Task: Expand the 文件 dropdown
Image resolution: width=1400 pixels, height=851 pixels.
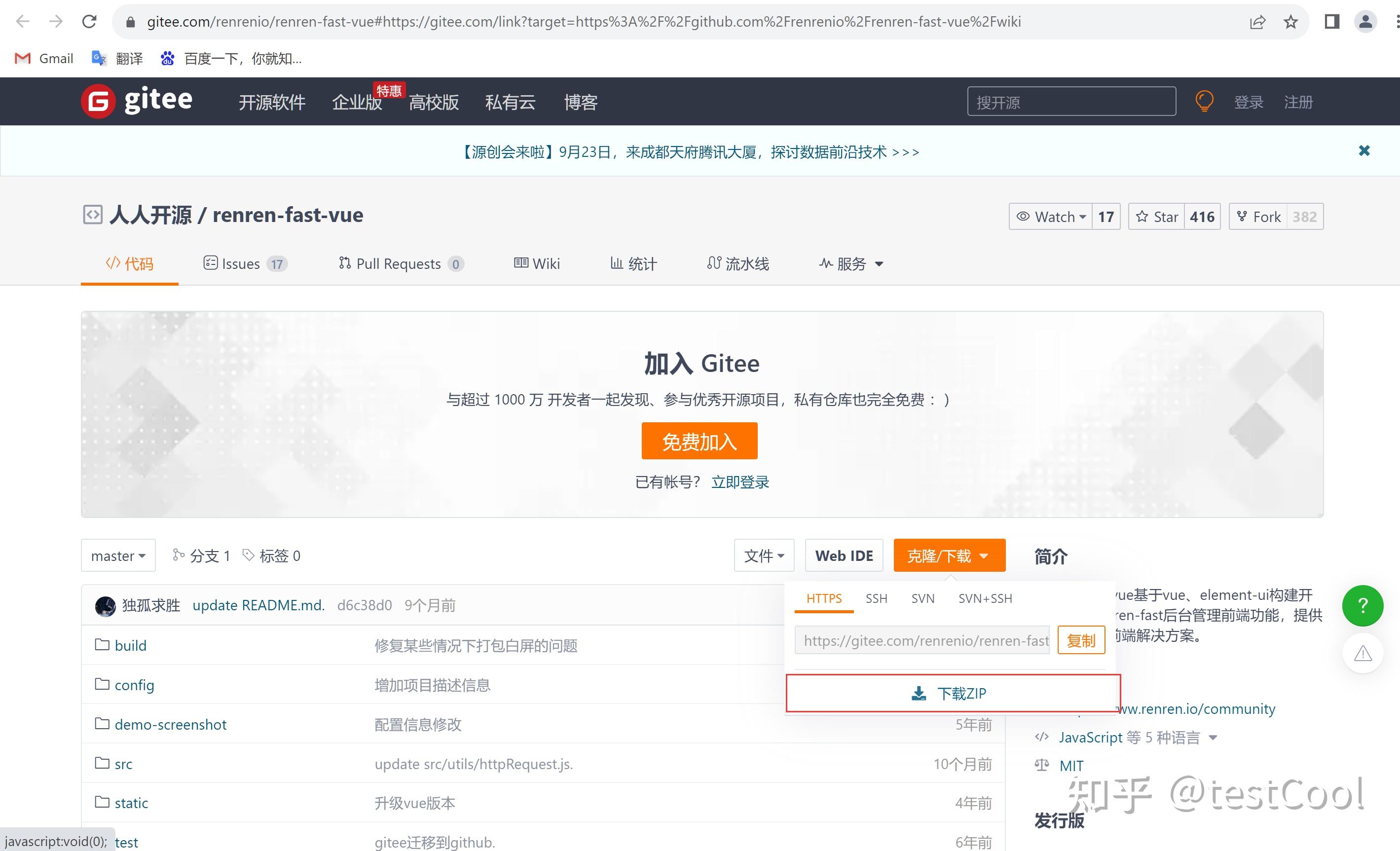Action: (x=764, y=555)
